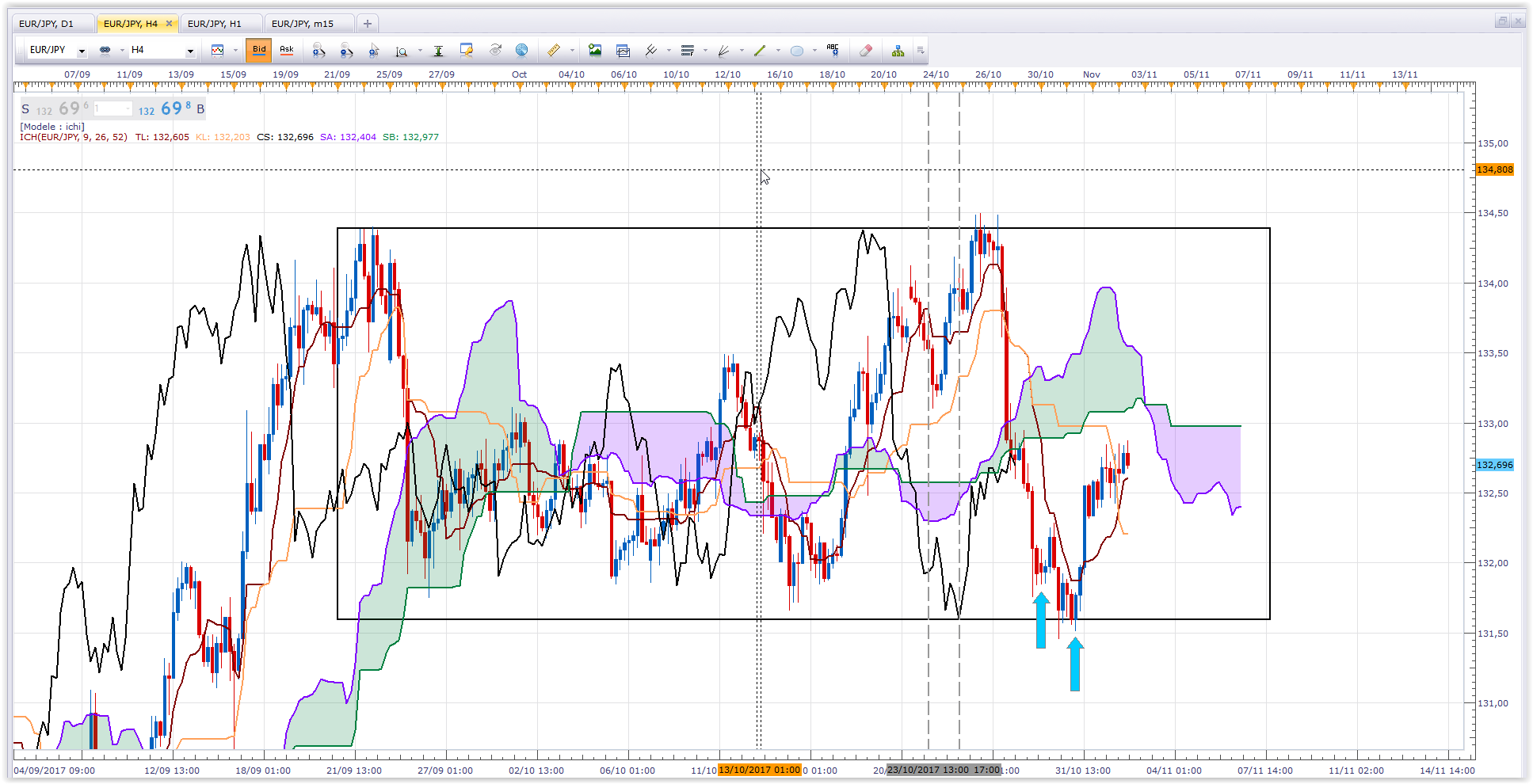Zoom out of the chart
The width and height of the screenshot is (1533, 784).
(x=346, y=51)
